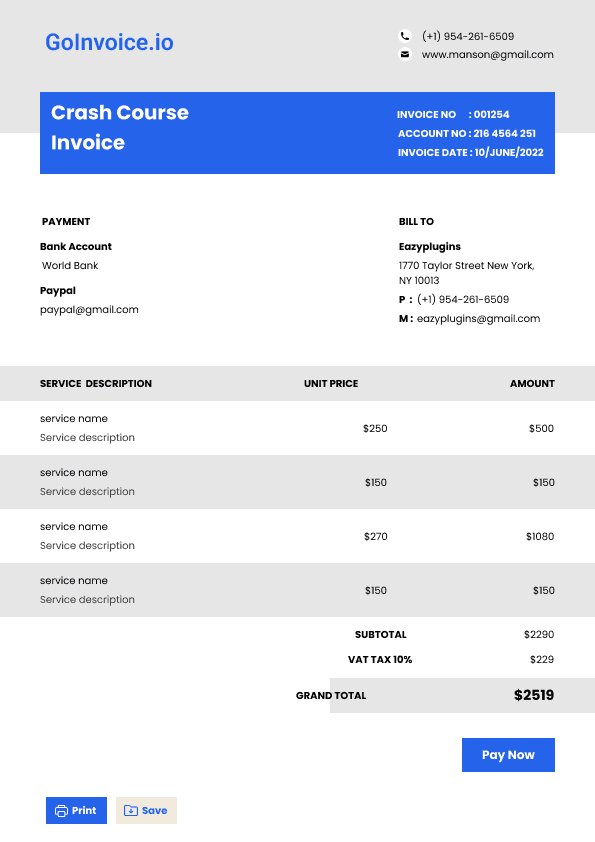595x842 pixels.
Task: Click the phone icon in header
Action: pyautogui.click(x=405, y=36)
